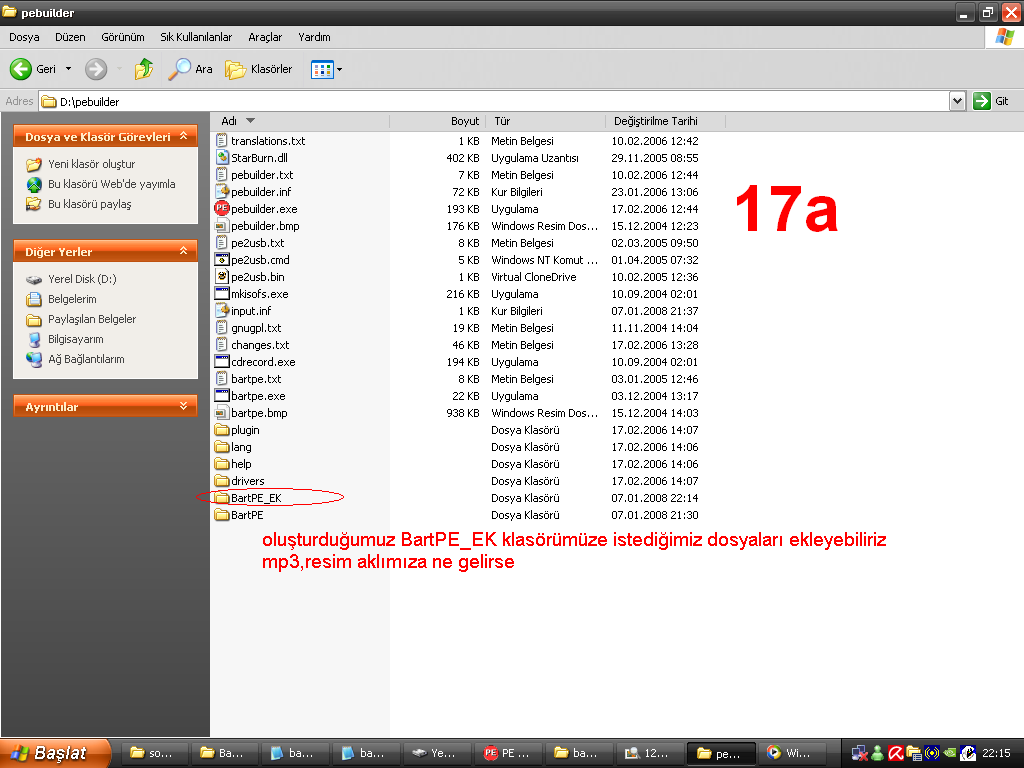
Task: Select StarBurn.dll file icon
Action: coord(222,157)
